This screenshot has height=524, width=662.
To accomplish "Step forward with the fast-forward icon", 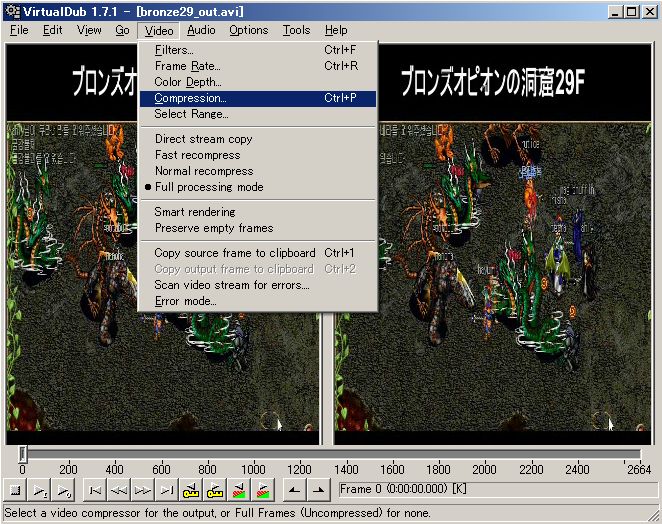I will (x=143, y=490).
